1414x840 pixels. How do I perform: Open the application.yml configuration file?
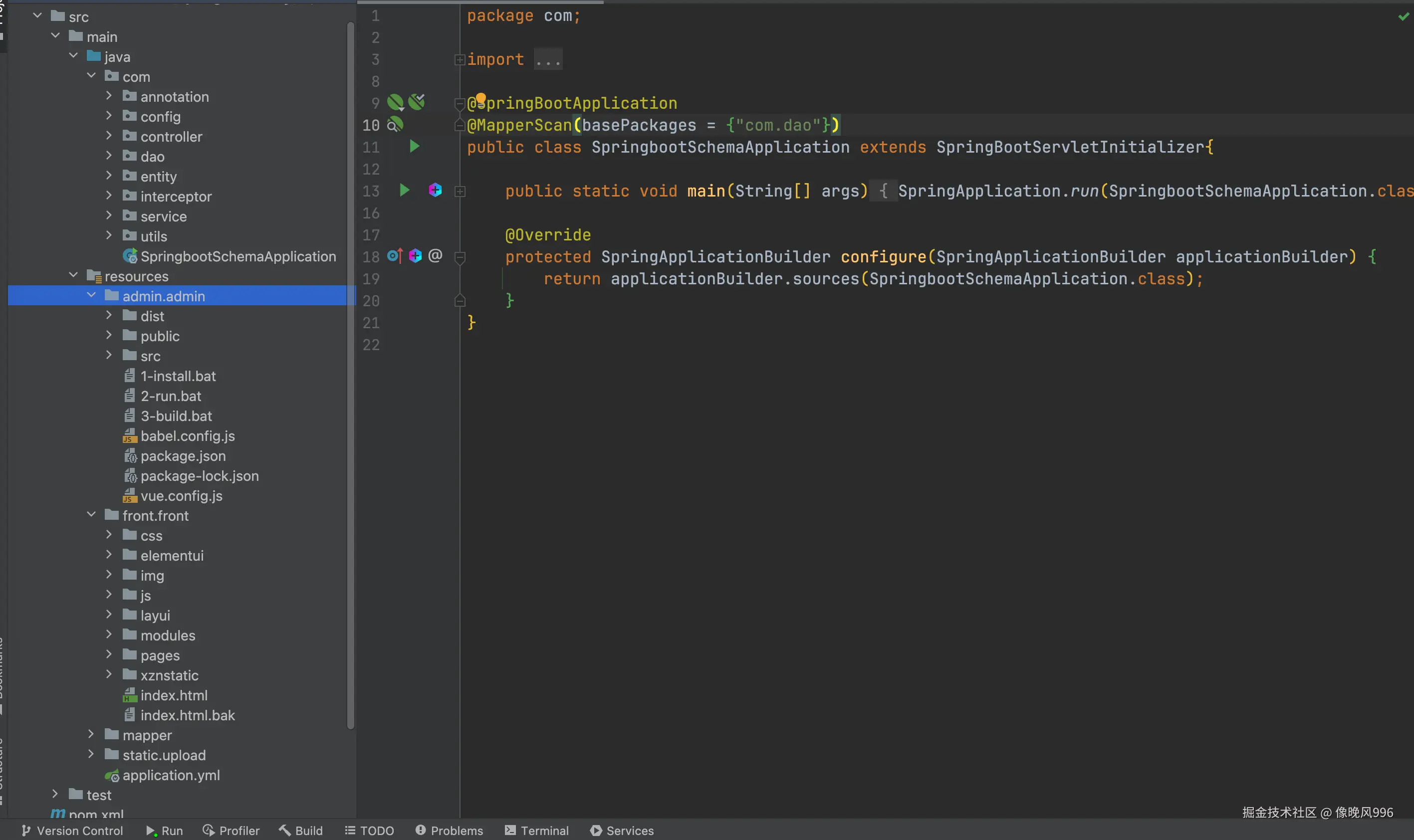click(x=171, y=776)
